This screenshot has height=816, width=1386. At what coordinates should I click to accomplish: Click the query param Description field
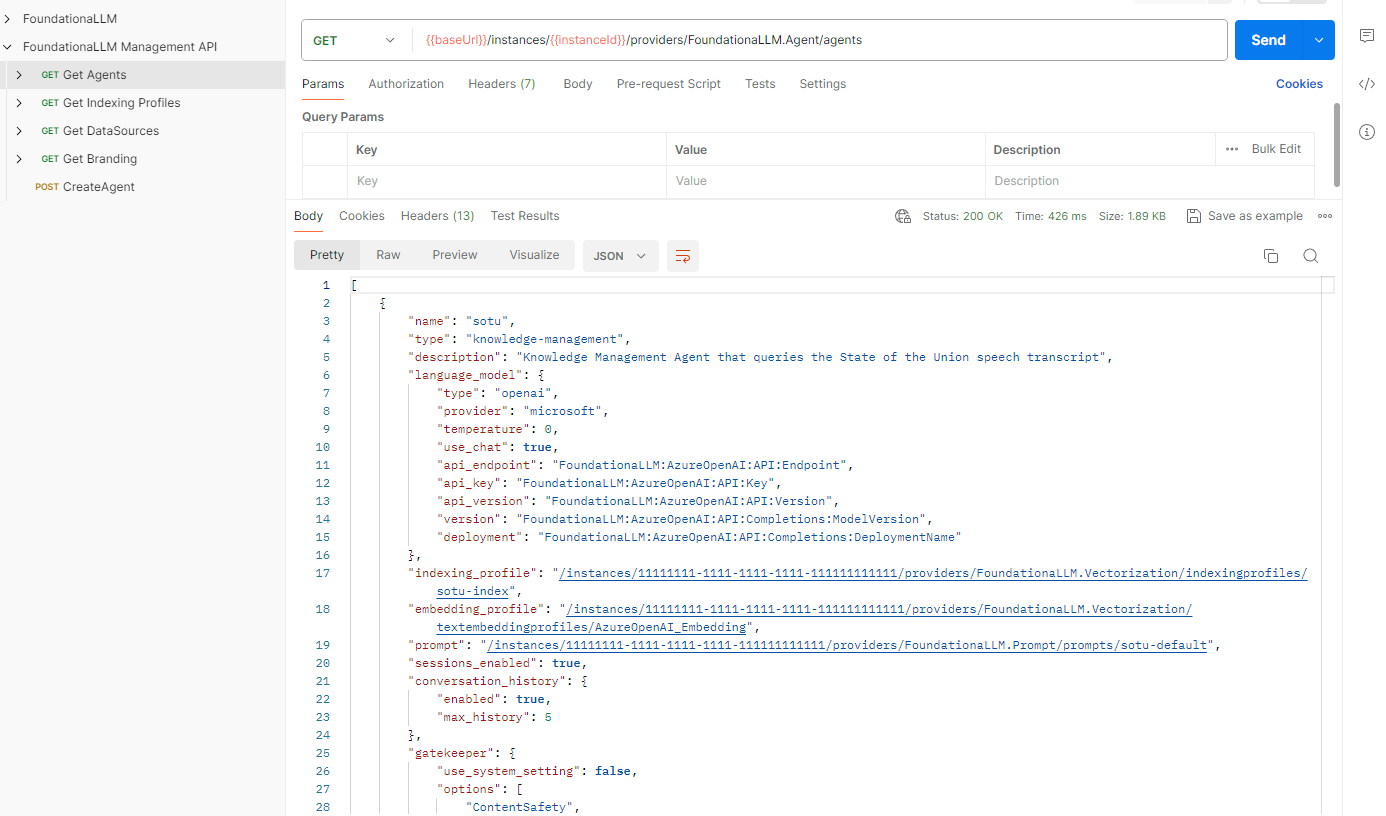1149,181
